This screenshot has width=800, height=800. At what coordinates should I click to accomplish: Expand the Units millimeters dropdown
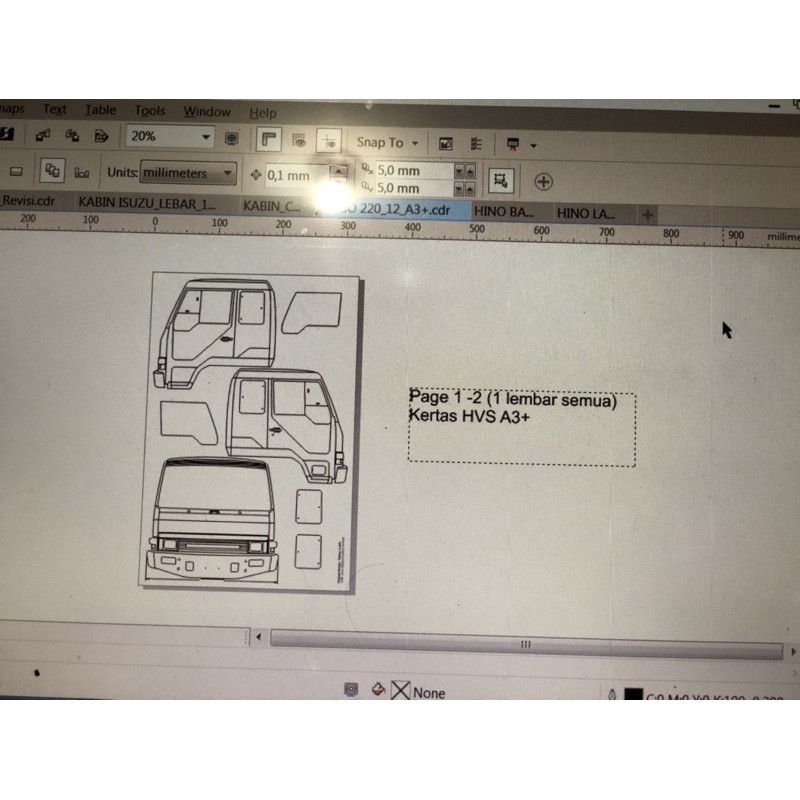228,173
